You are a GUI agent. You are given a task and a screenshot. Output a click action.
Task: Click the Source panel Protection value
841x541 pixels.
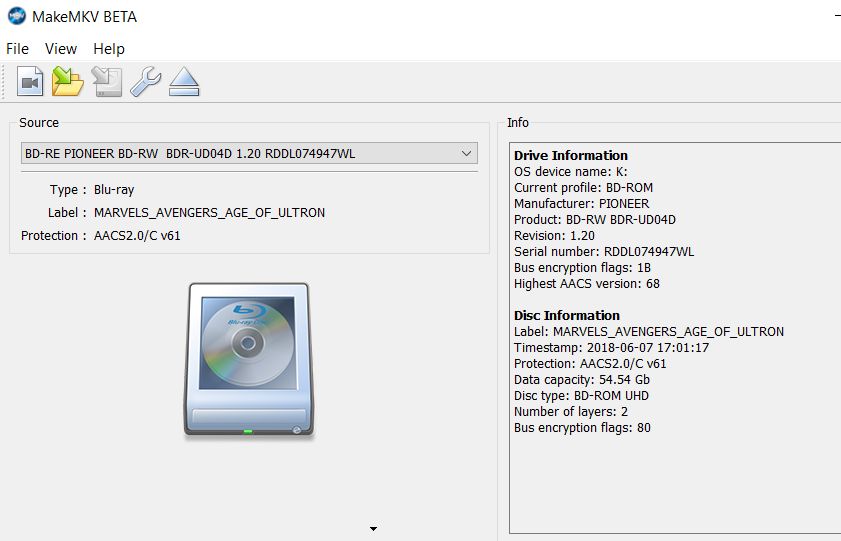(x=137, y=236)
